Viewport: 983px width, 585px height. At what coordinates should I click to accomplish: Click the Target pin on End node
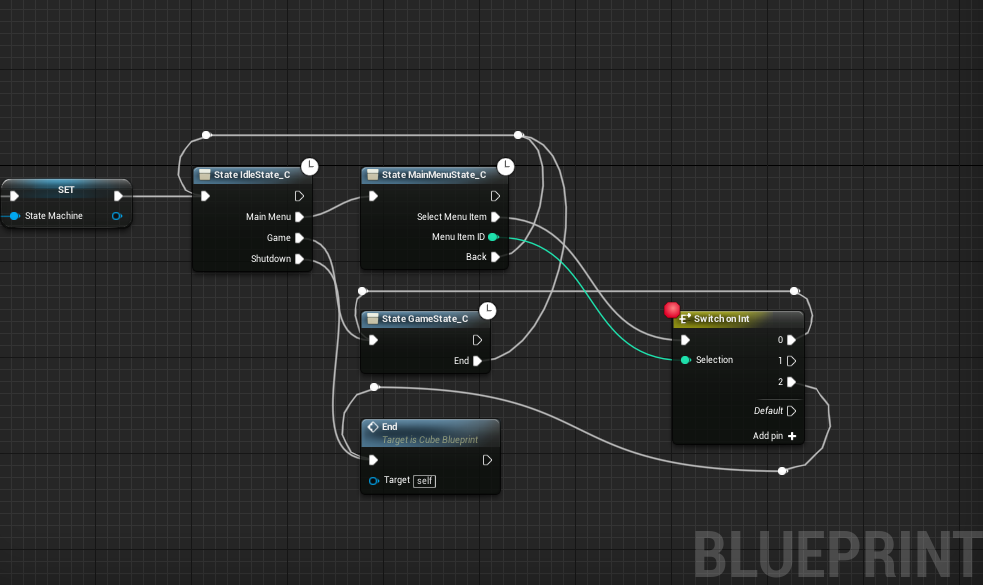(x=374, y=481)
